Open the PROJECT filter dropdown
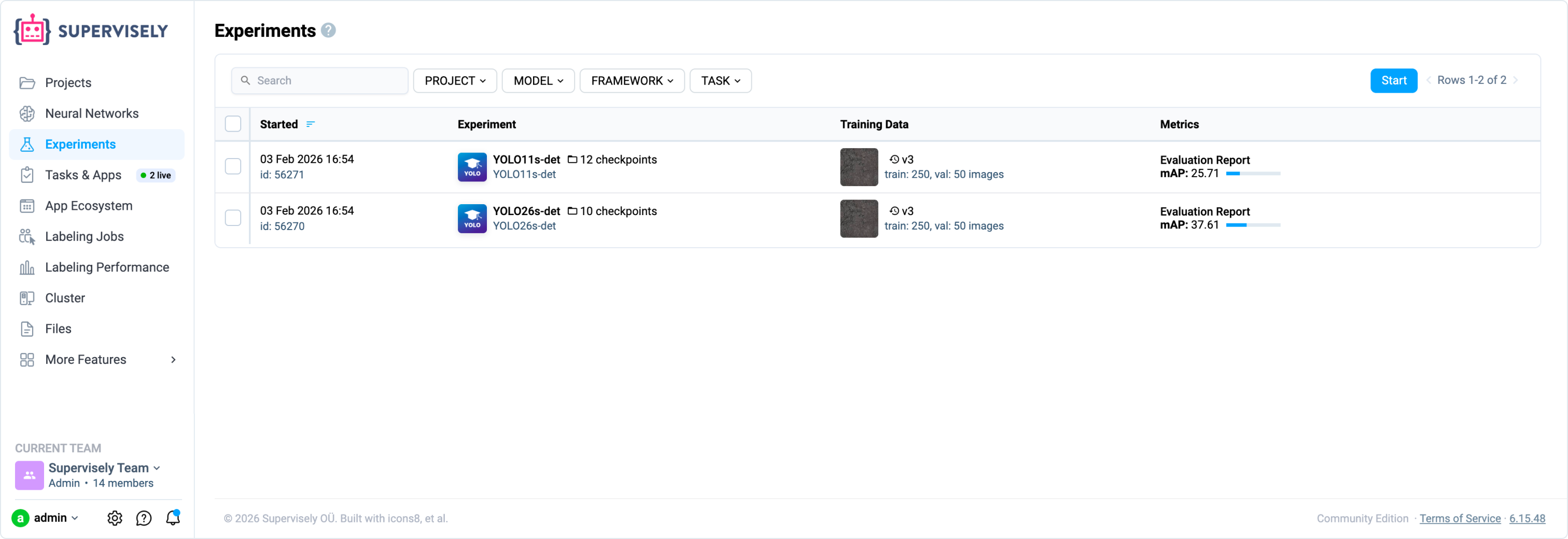The image size is (1568, 539). pos(455,81)
